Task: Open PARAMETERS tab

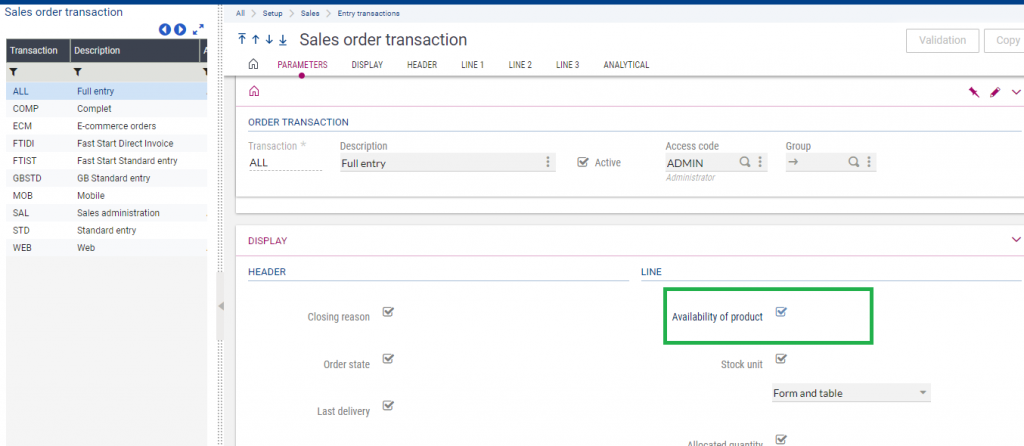Action: click(302, 65)
